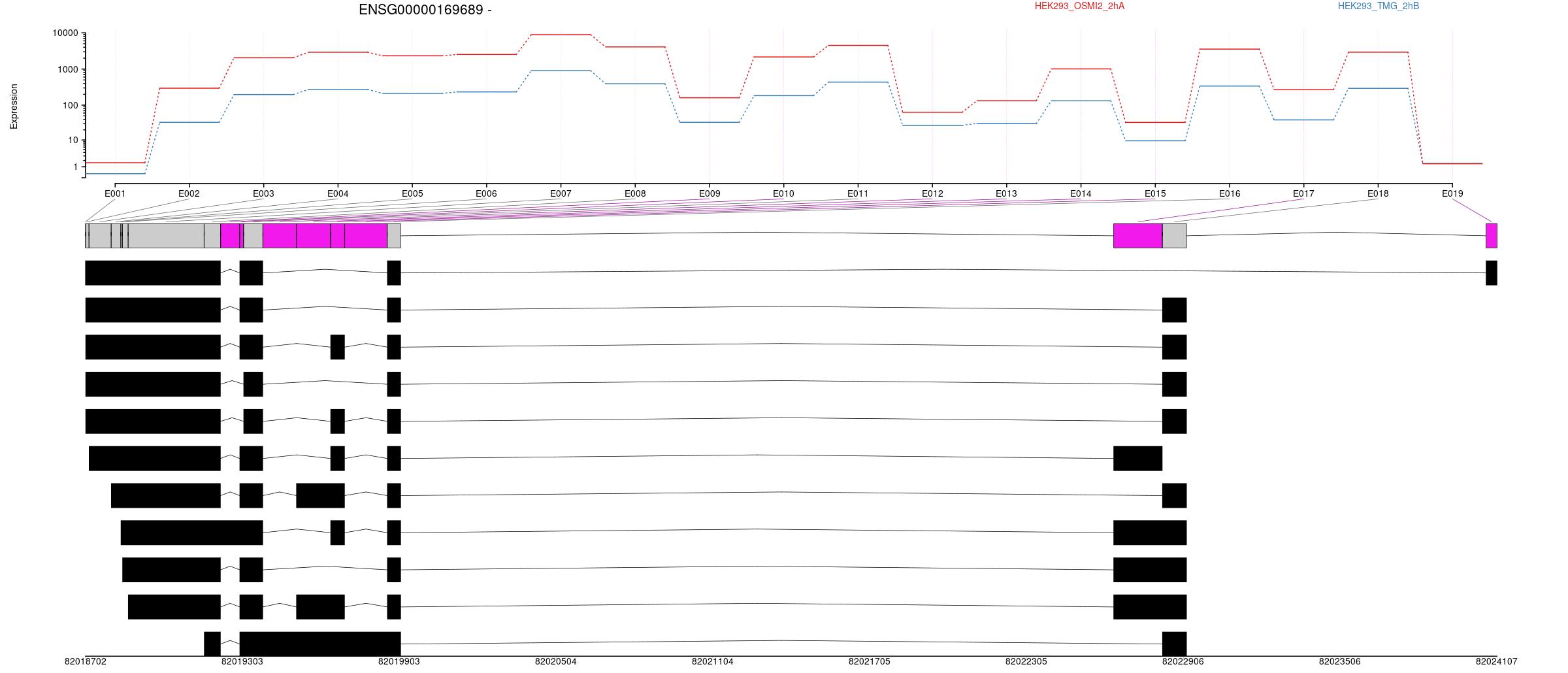
Task: Click exon label E009
Action: coord(710,193)
